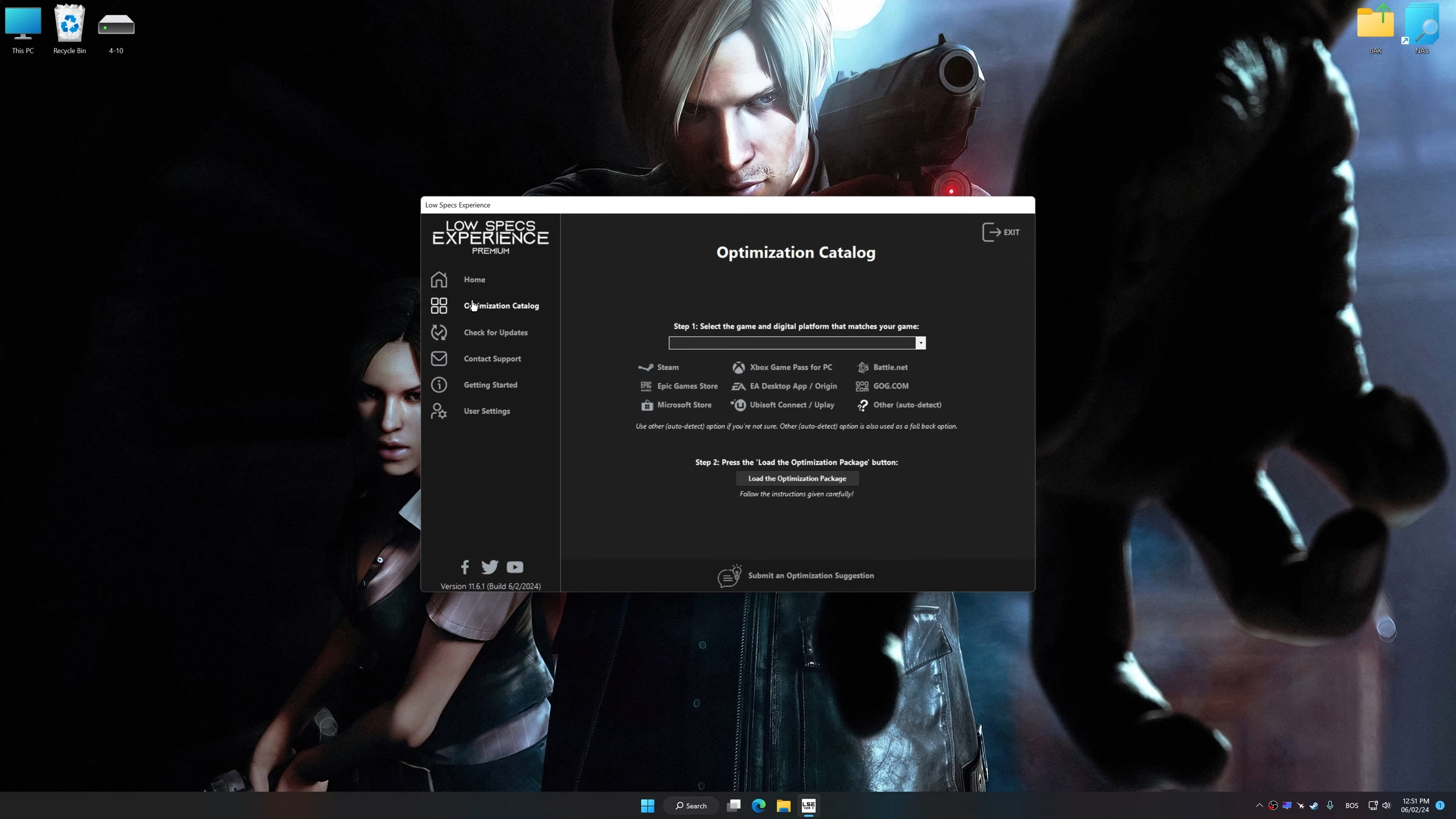The width and height of the screenshot is (1456, 819).
Task: Click the taskbar Search box
Action: (x=690, y=805)
